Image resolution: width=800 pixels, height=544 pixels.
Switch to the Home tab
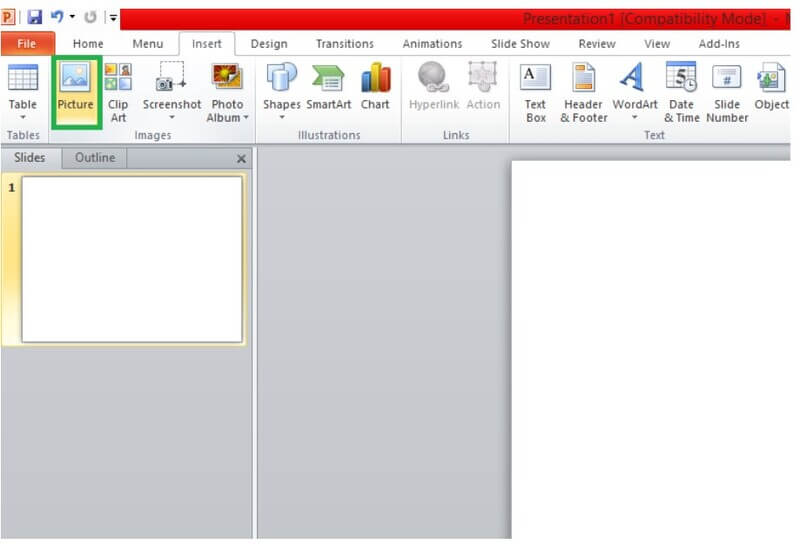click(x=88, y=44)
